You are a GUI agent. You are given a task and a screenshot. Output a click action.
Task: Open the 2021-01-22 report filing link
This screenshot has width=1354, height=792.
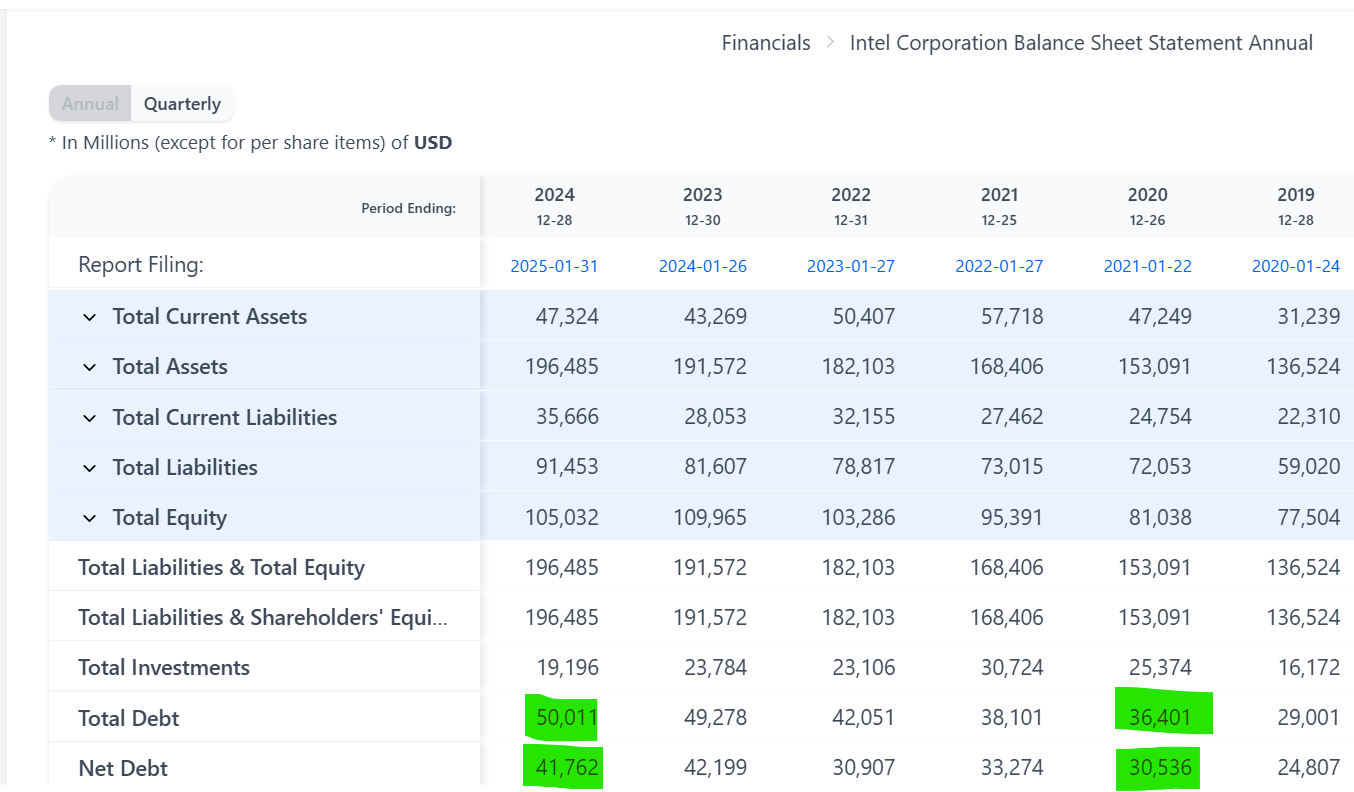tap(1147, 266)
